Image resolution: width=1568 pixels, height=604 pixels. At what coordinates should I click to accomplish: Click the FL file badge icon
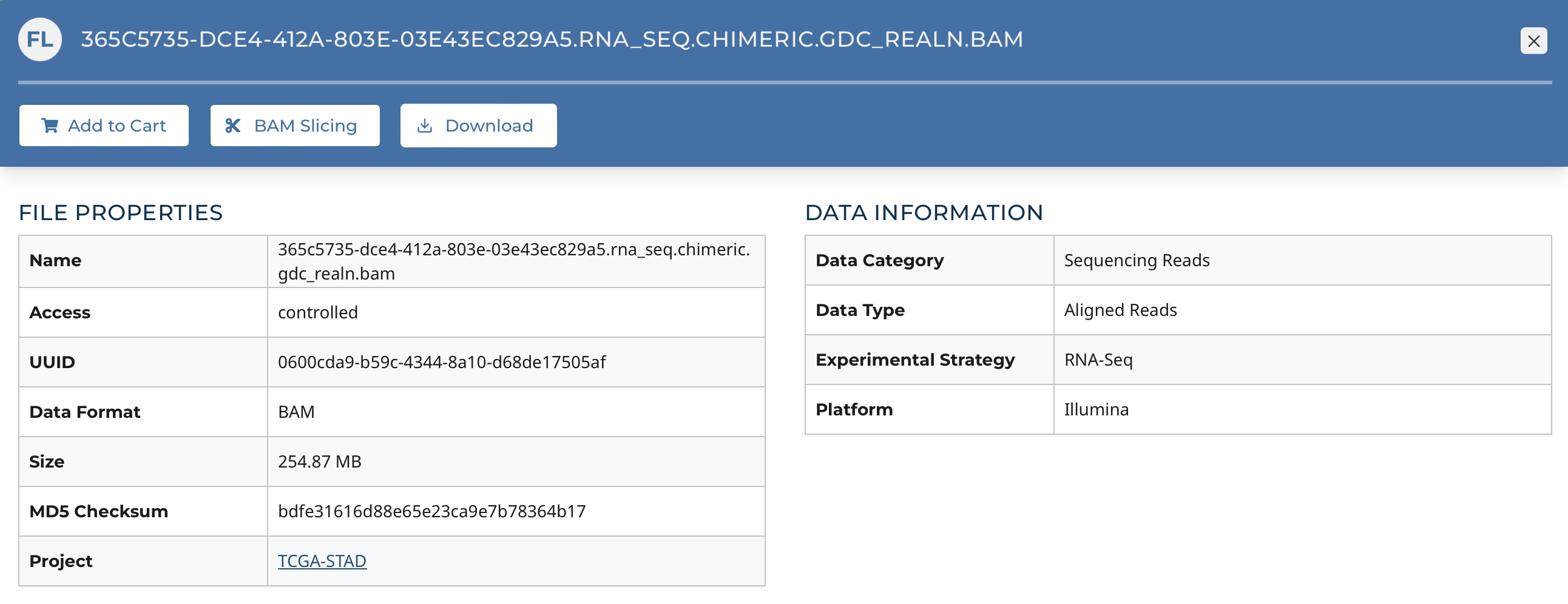(x=39, y=39)
